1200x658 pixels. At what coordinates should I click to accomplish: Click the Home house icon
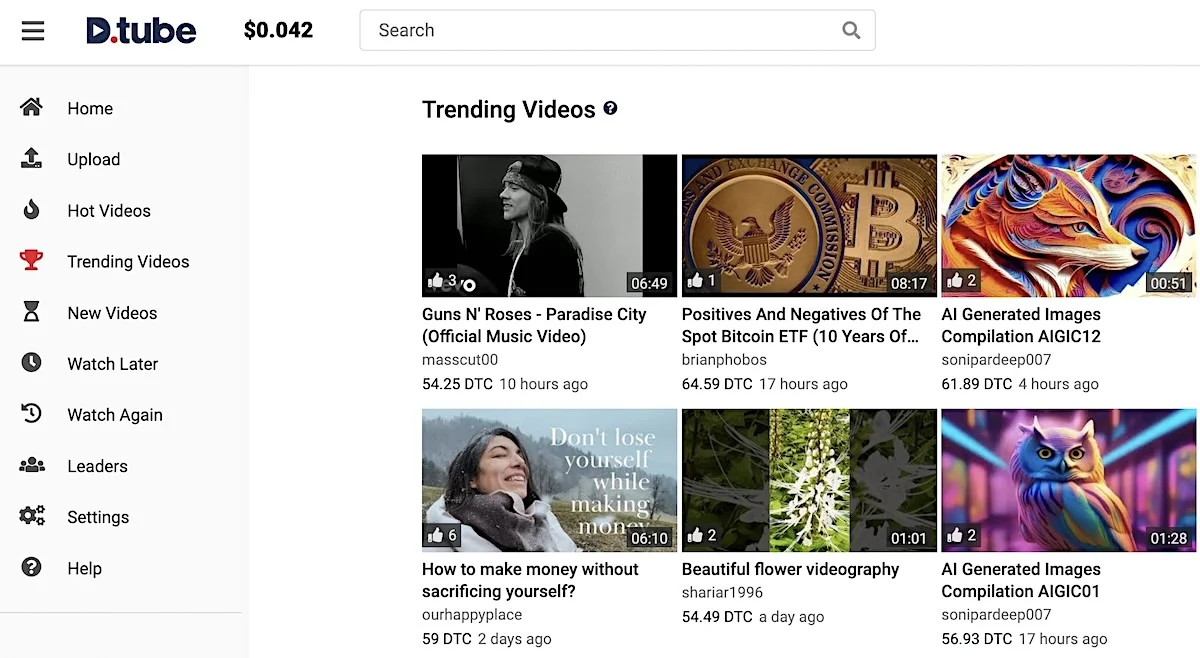tap(31, 107)
